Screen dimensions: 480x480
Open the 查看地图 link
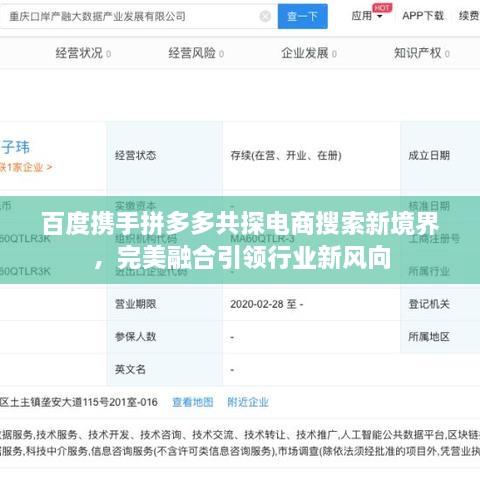pyautogui.click(x=193, y=402)
